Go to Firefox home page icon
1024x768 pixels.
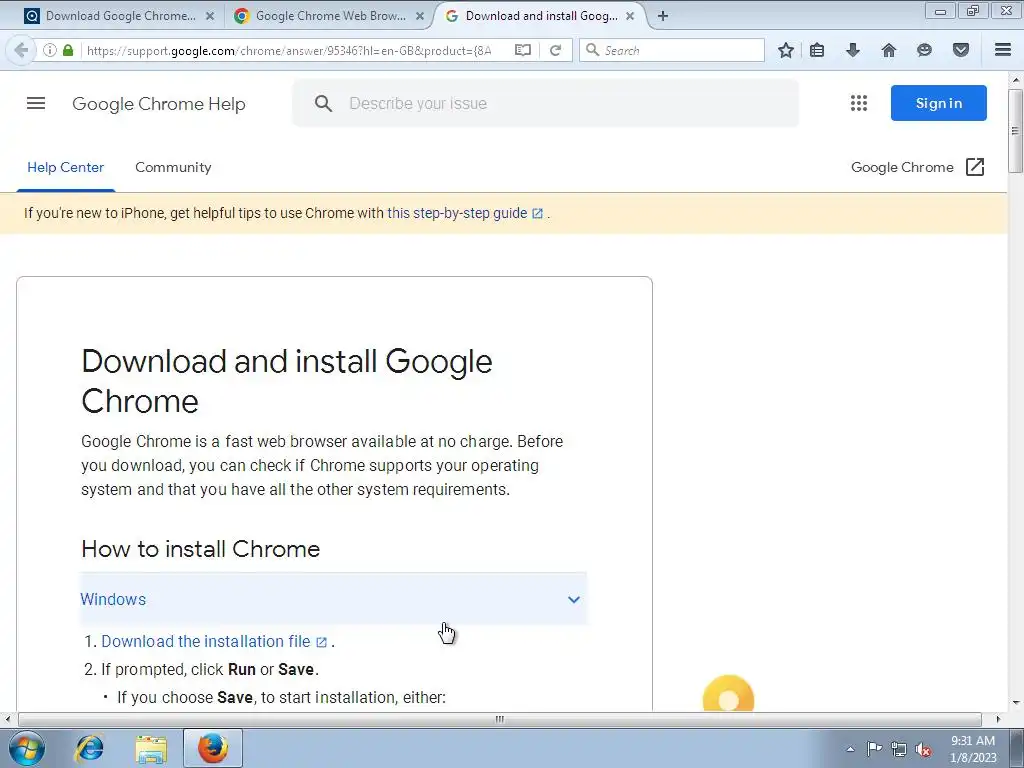[x=889, y=50]
